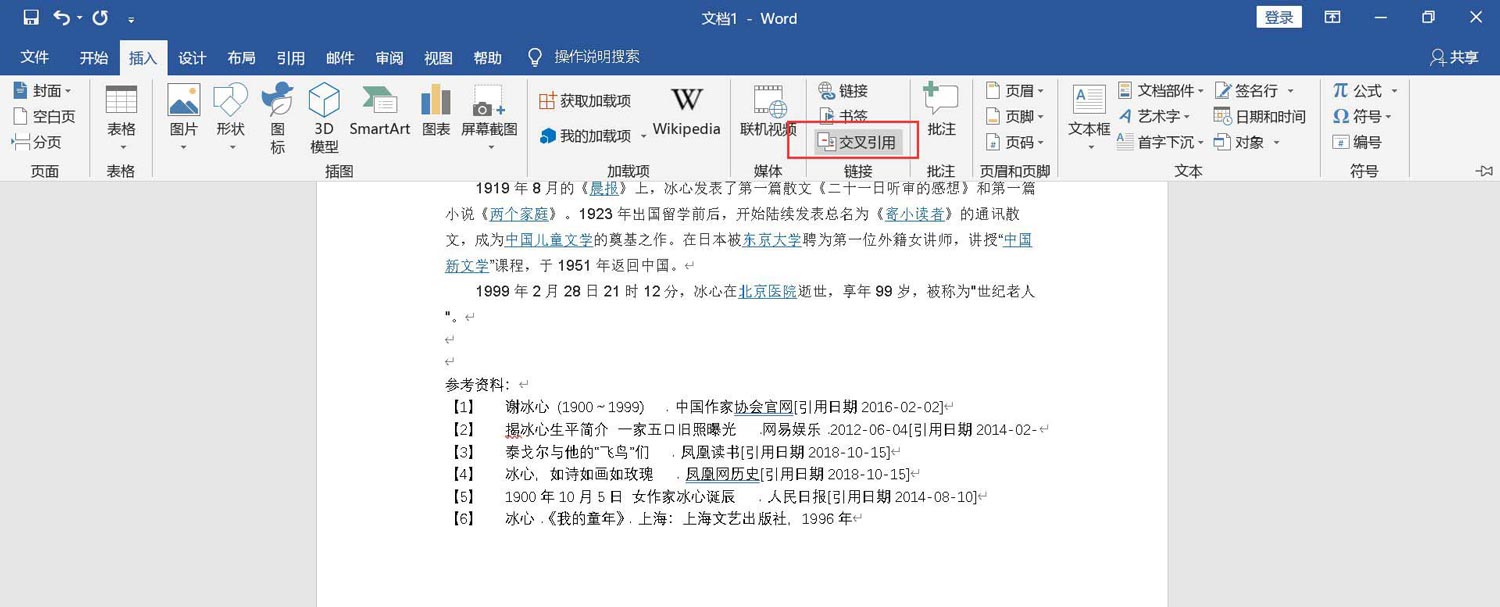
Task: Click the 共享 share button
Action: (1455, 58)
